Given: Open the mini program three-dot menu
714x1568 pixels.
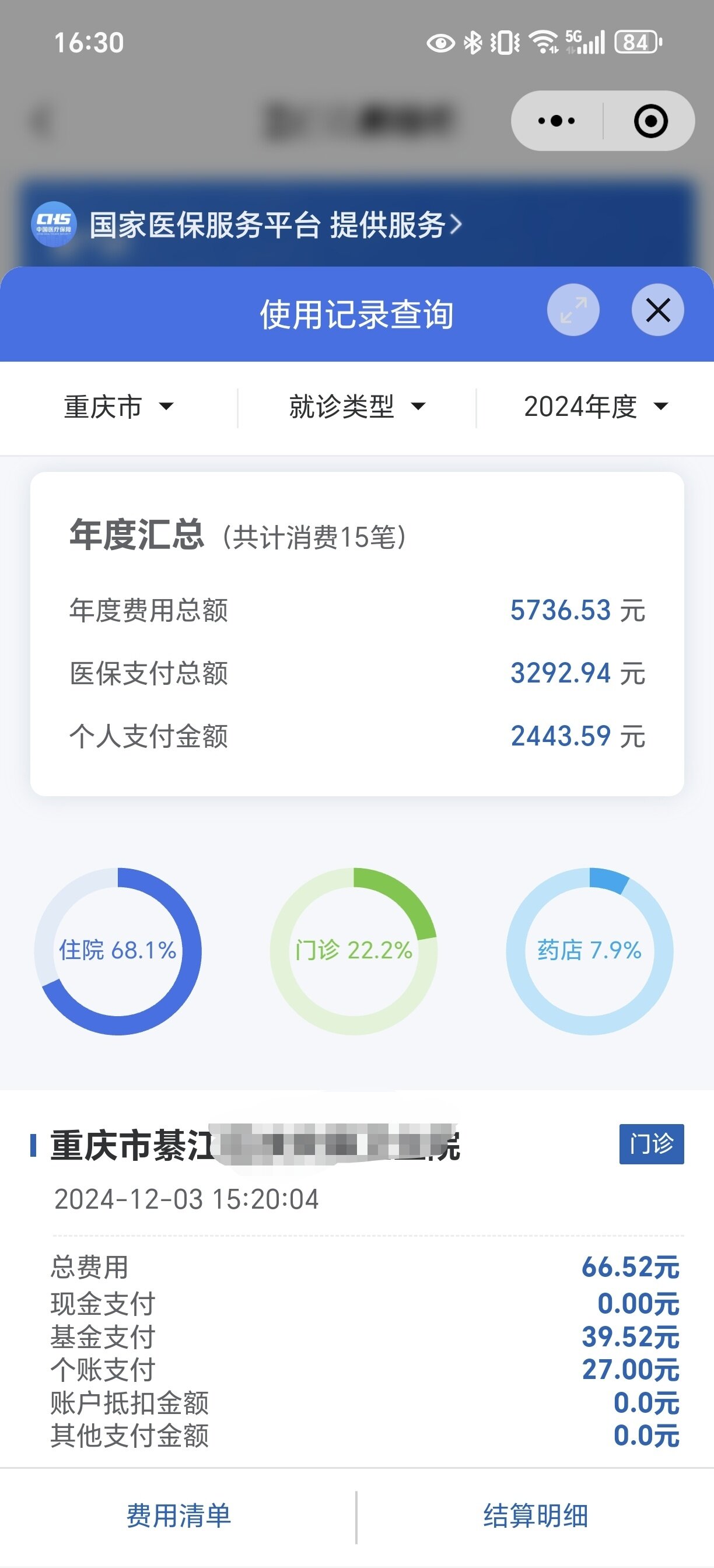Looking at the screenshot, I should (556, 121).
